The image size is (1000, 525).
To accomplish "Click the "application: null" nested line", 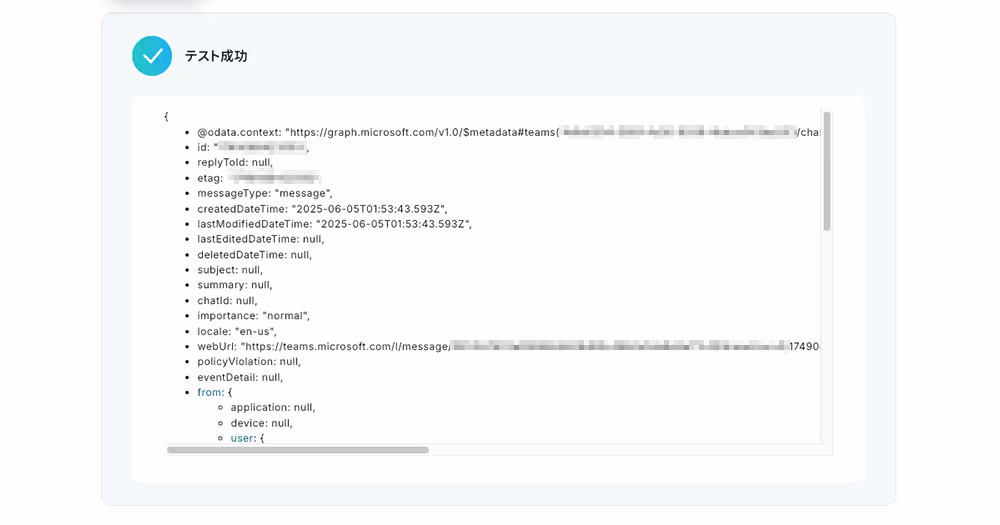I will point(273,408).
